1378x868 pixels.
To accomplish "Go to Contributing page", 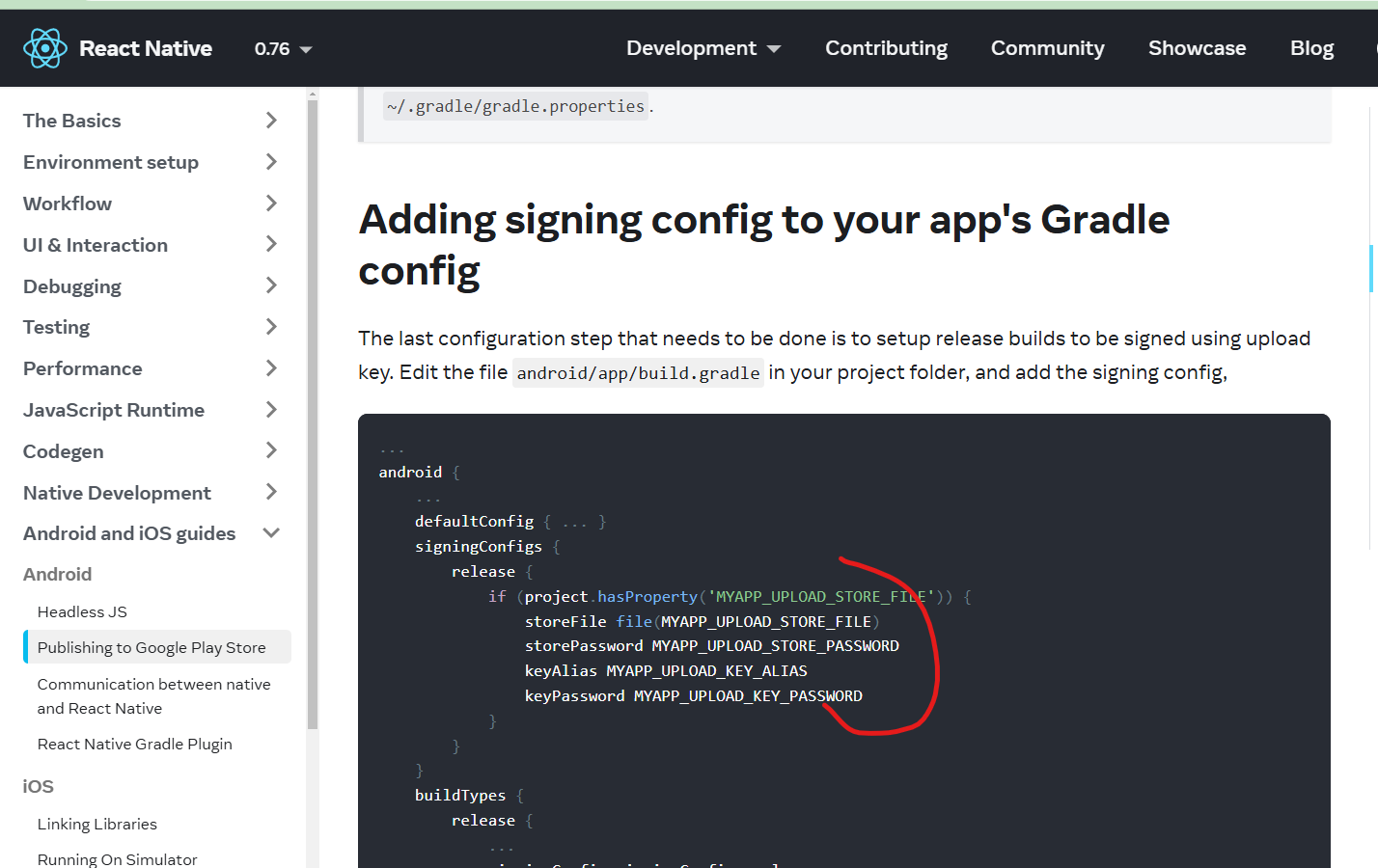I will tap(886, 48).
